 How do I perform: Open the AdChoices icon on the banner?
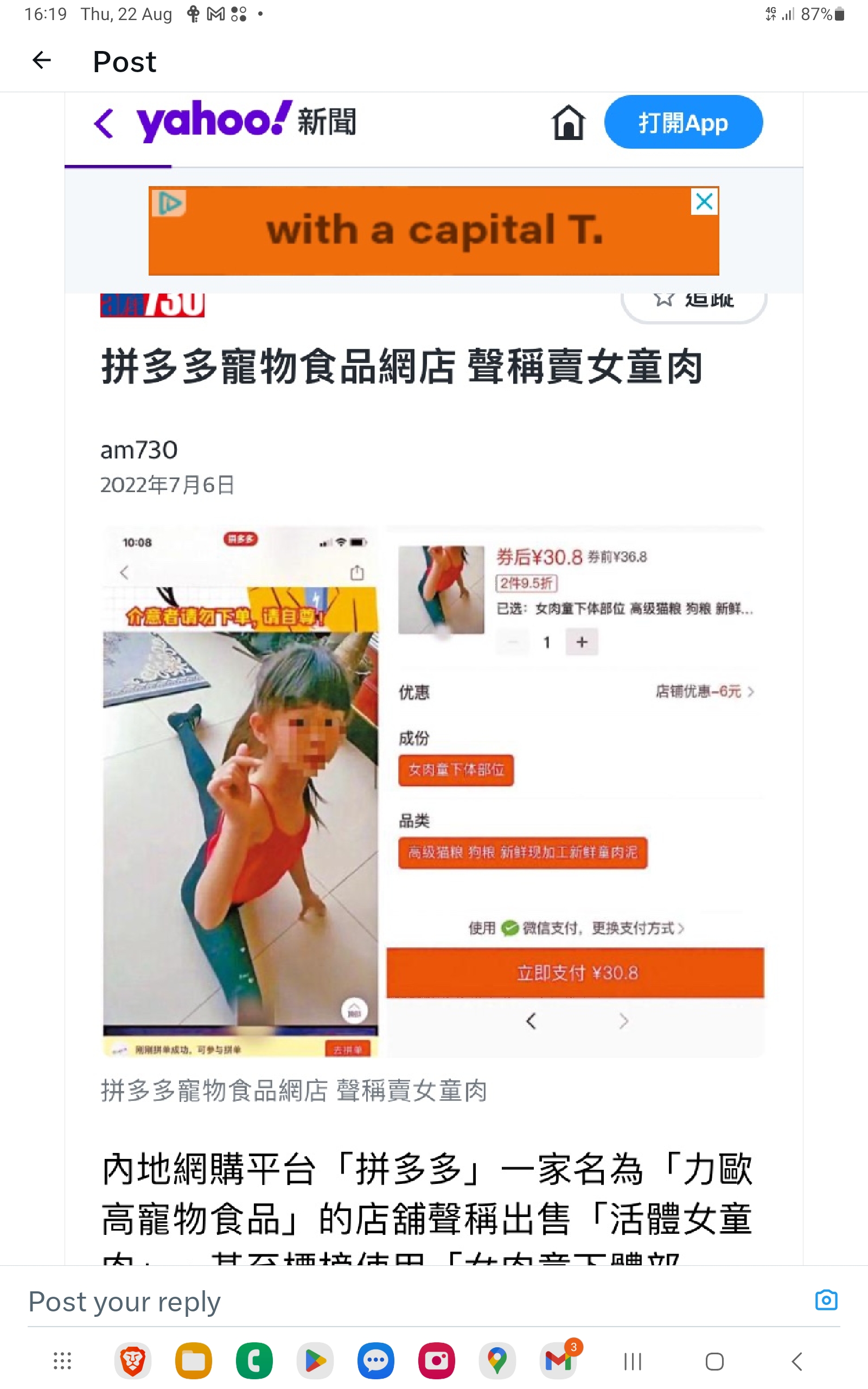(169, 202)
